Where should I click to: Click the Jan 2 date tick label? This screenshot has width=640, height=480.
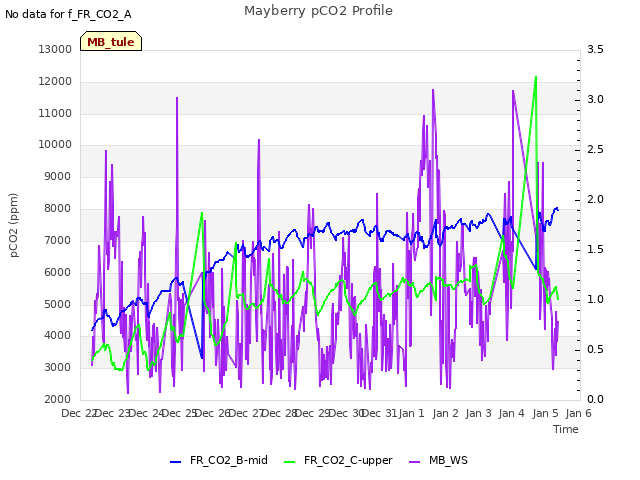point(445,413)
